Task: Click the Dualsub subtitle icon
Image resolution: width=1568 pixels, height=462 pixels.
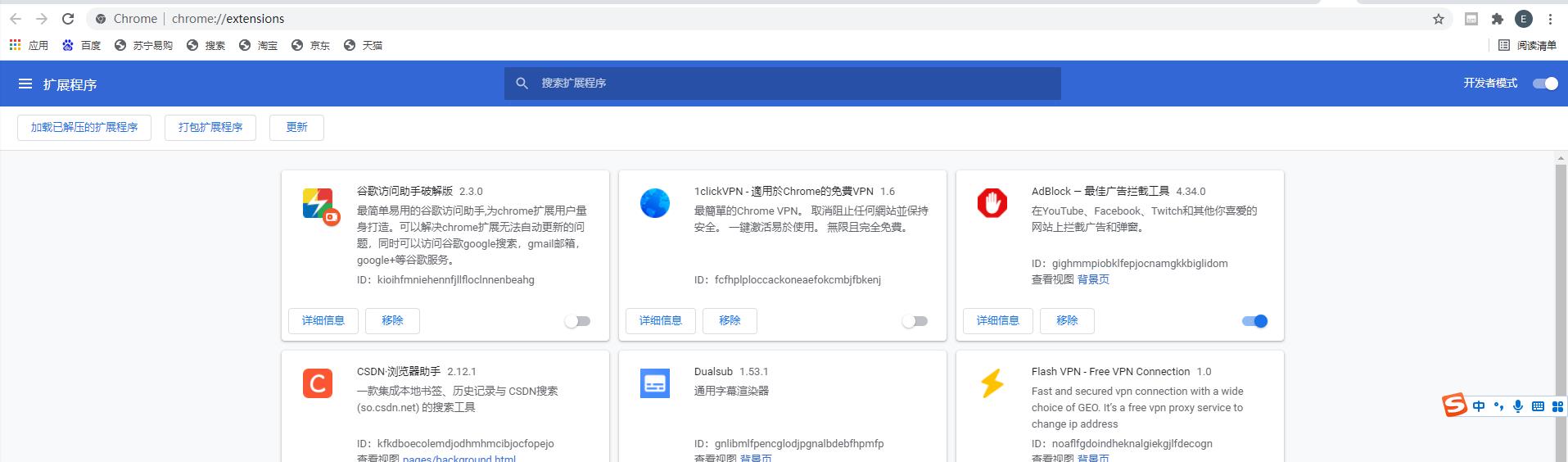Action: pyautogui.click(x=655, y=383)
